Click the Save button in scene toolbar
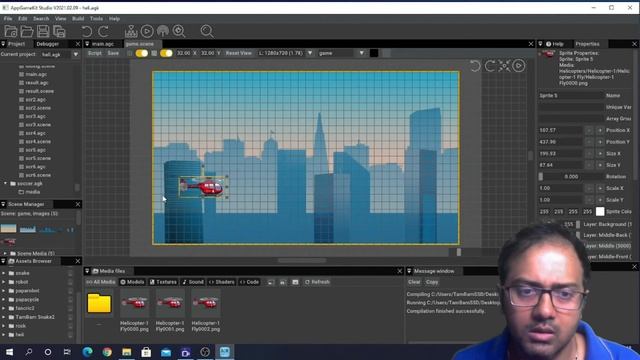Image resolution: width=640 pixels, height=360 pixels. [x=113, y=53]
